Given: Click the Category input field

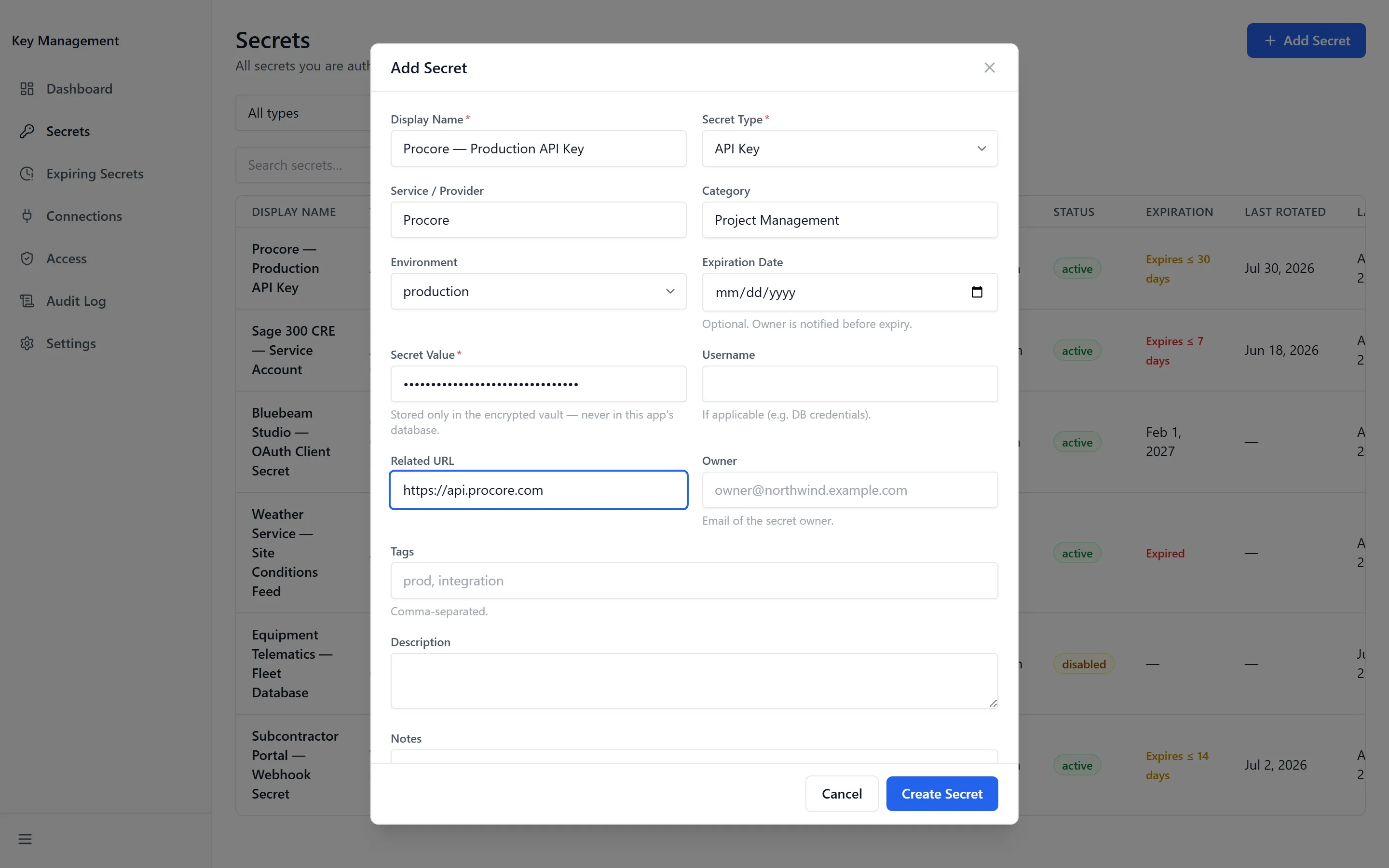Looking at the screenshot, I should pyautogui.click(x=849, y=220).
